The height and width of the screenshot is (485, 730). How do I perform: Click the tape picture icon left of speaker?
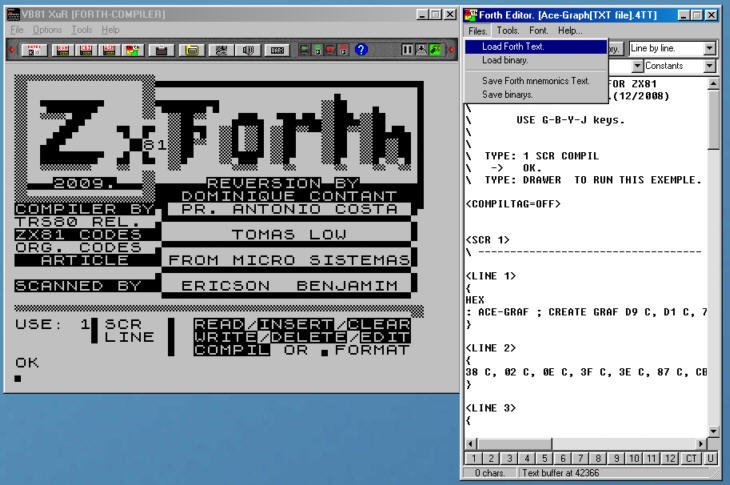click(x=221, y=50)
